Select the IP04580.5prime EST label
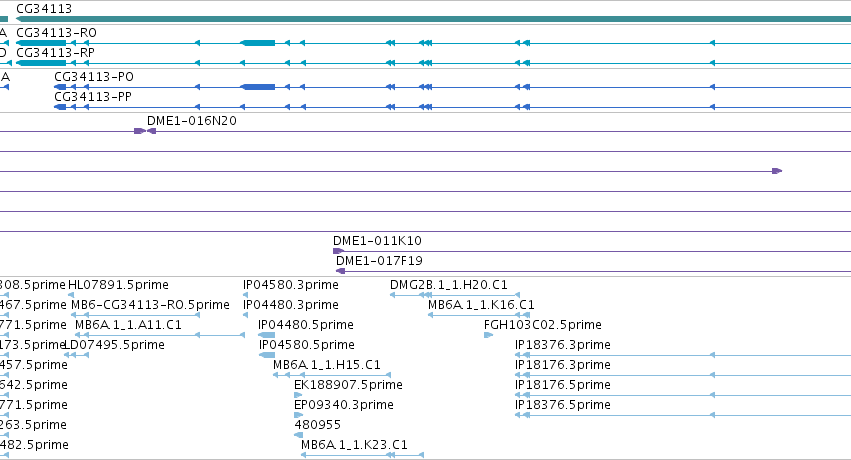The image size is (851, 460). click(307, 344)
